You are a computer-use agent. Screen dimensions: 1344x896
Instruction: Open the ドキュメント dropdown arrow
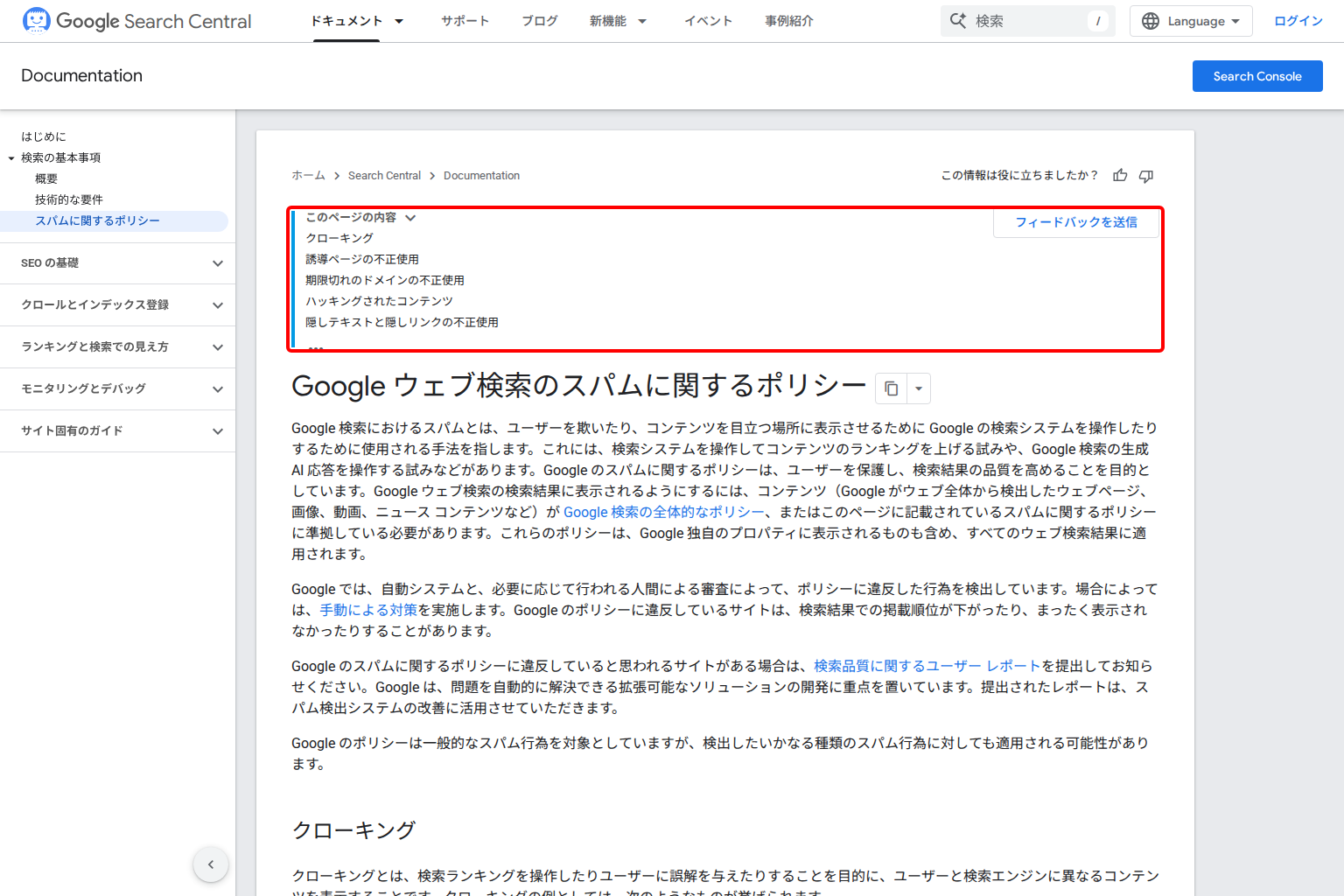click(399, 21)
